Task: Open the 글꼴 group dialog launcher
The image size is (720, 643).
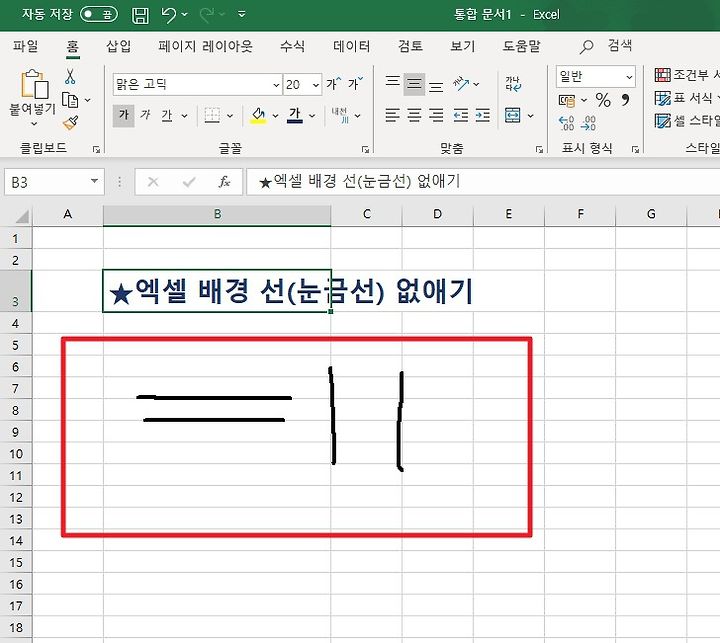Action: [365, 149]
